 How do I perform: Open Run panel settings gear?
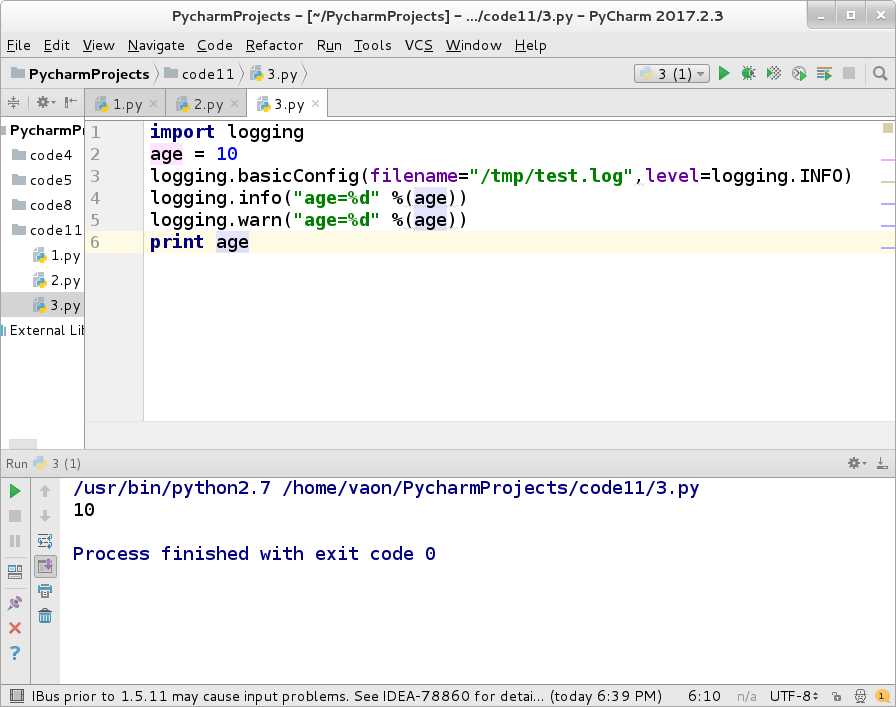click(857, 463)
